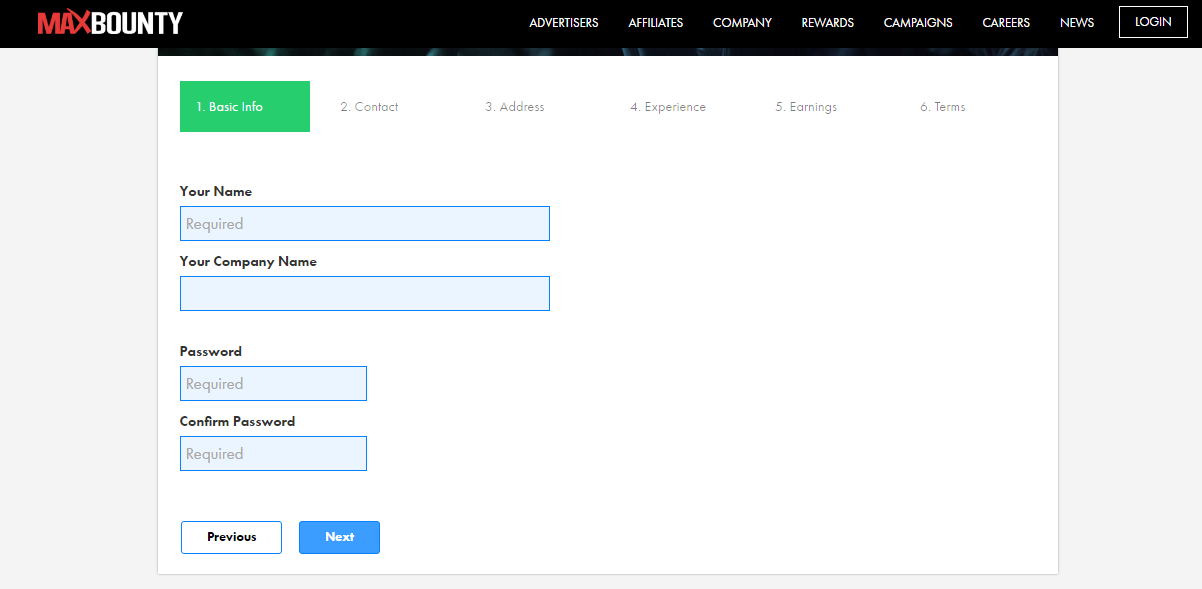This screenshot has height=589, width=1202.
Task: Open the REWARDS menu item
Action: [827, 22]
